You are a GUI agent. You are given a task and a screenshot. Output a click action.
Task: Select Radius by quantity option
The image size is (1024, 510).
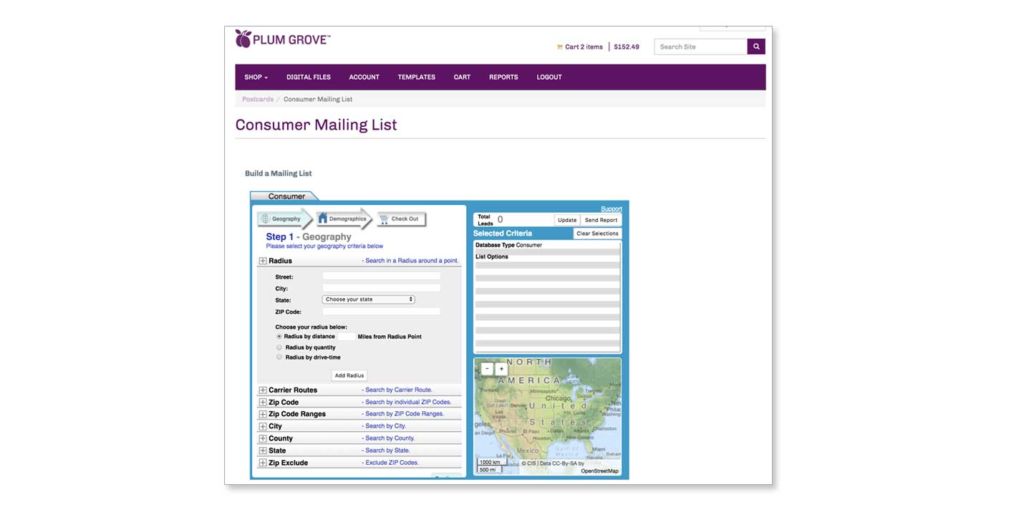tap(279, 347)
